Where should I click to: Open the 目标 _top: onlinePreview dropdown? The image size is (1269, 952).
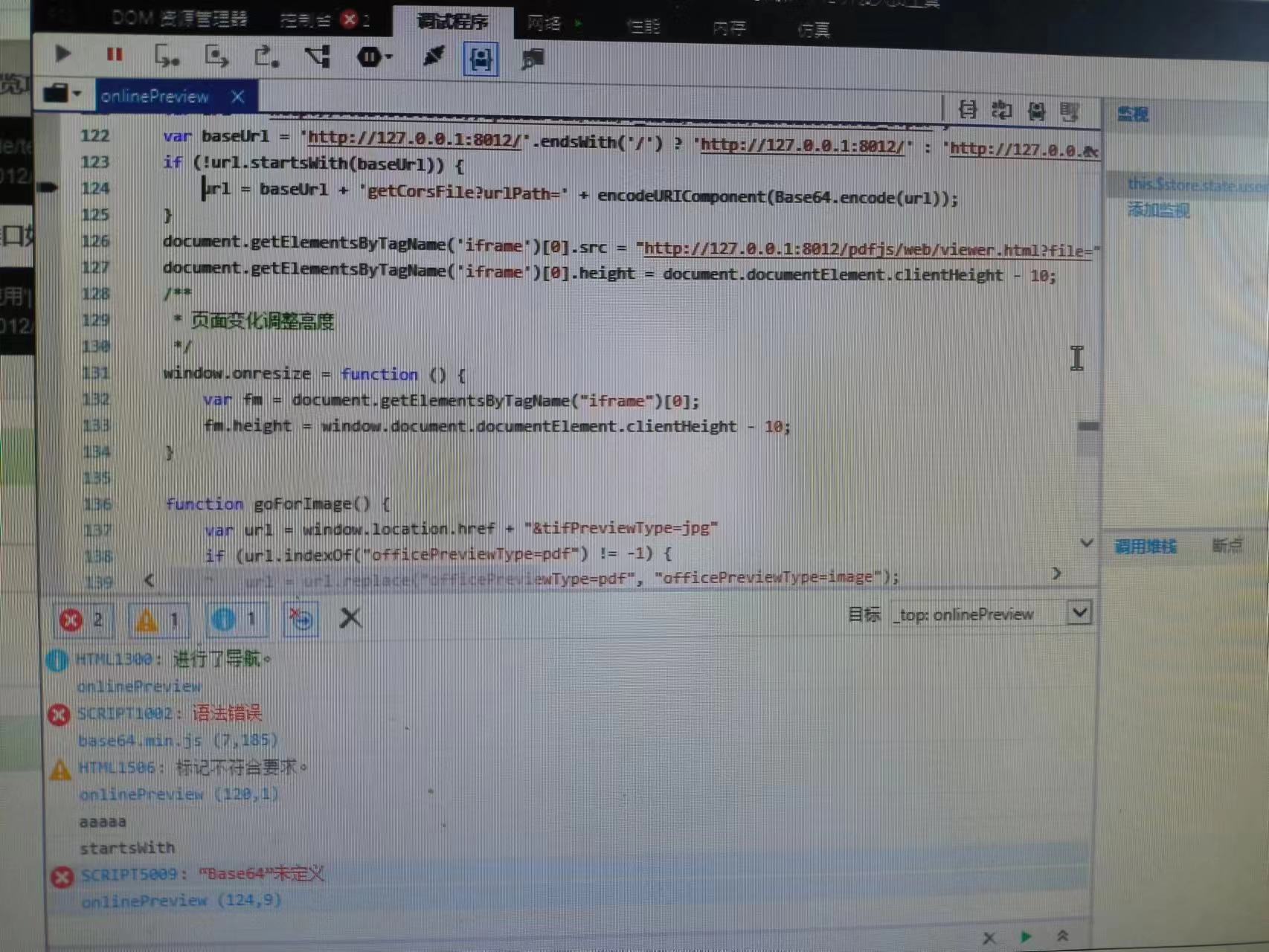tap(990, 614)
